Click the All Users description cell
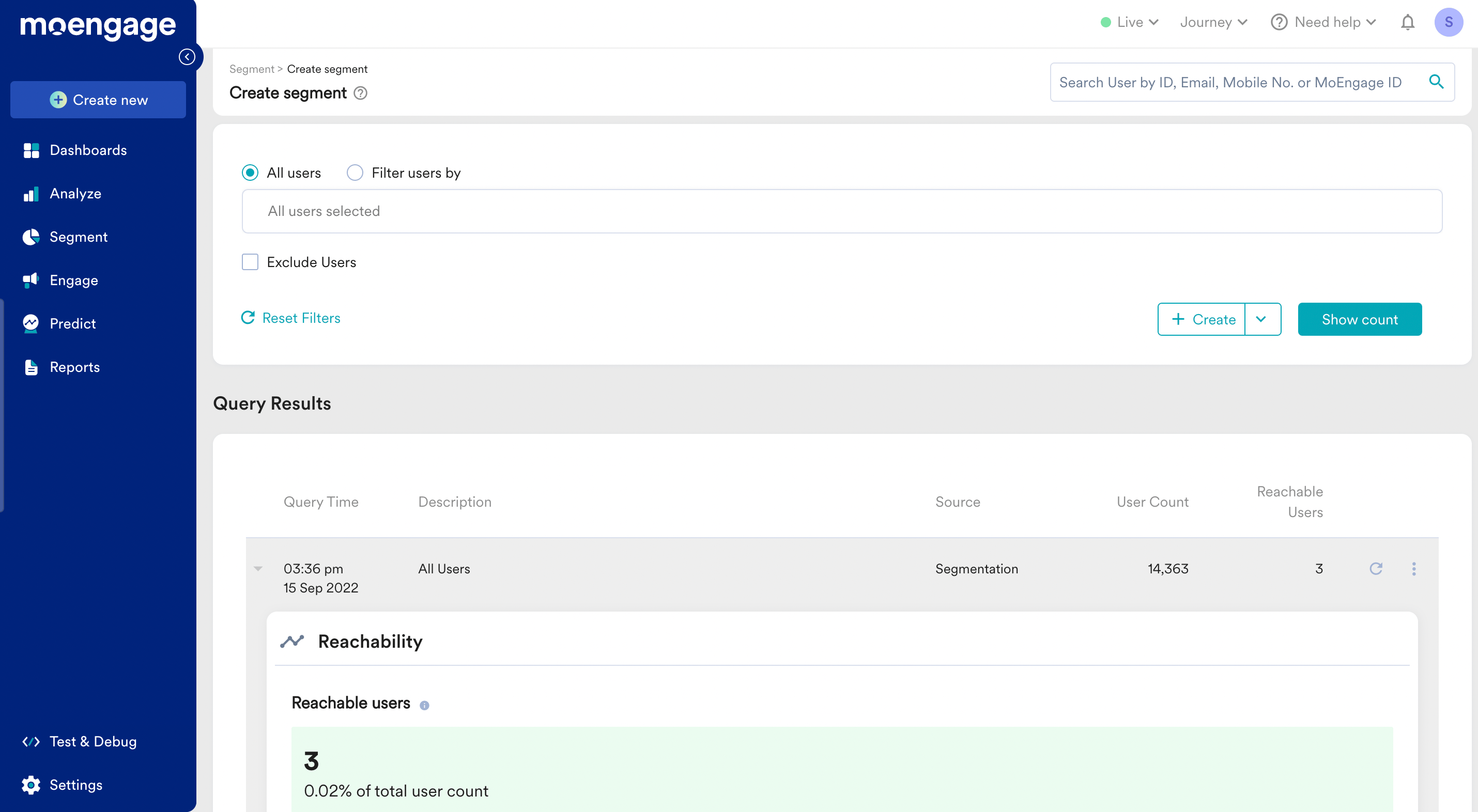 pos(444,568)
